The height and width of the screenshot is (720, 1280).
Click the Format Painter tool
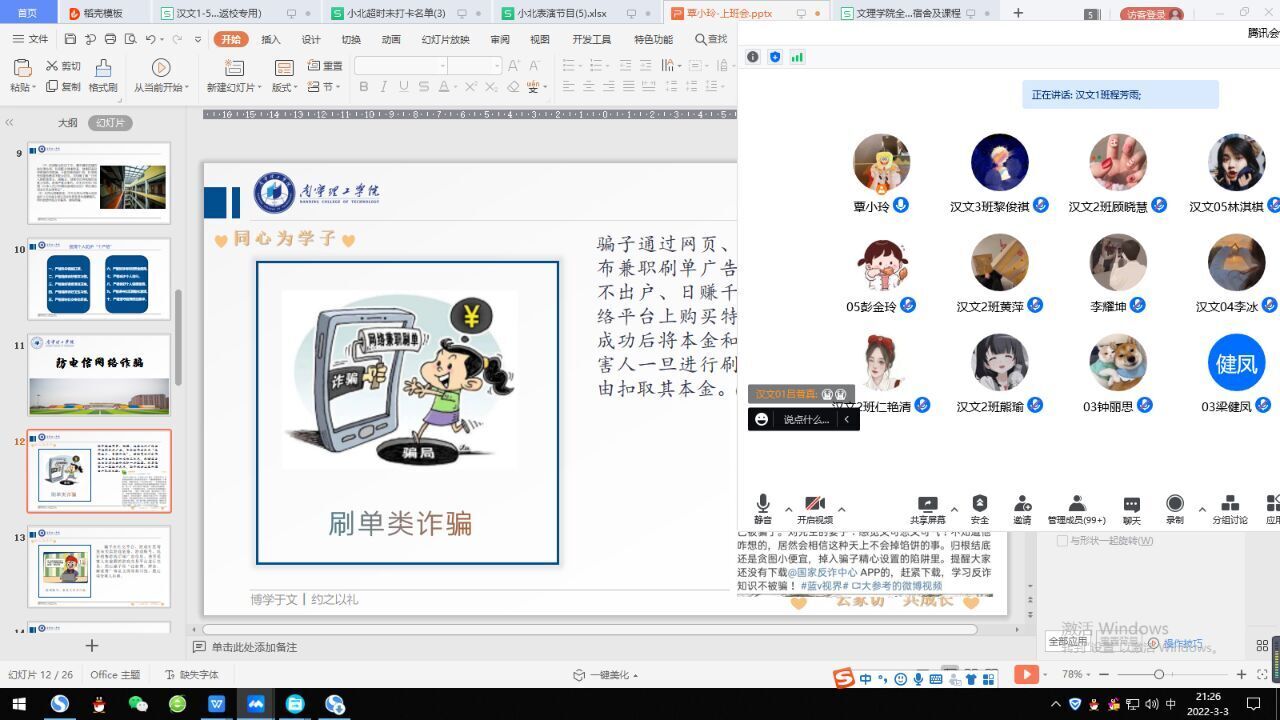[103, 75]
